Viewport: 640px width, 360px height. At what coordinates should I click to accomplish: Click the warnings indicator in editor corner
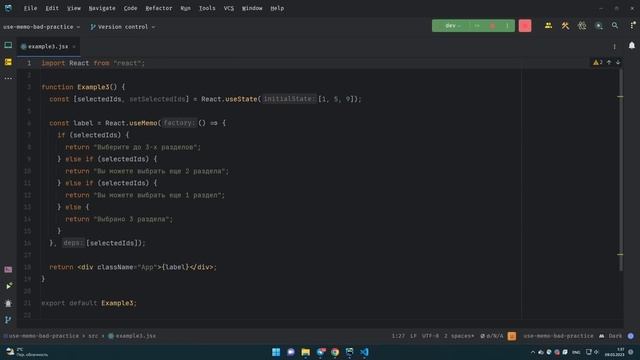[x=598, y=62]
